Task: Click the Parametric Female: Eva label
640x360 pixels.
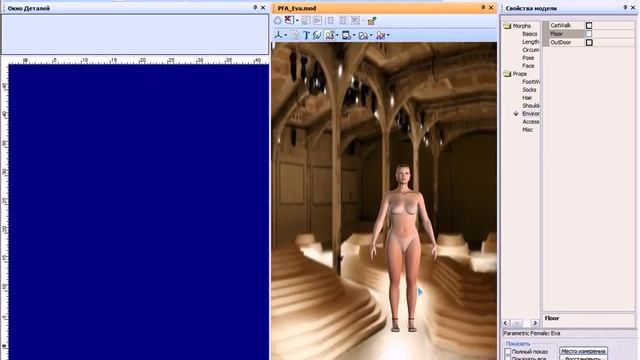Action: coord(531,333)
